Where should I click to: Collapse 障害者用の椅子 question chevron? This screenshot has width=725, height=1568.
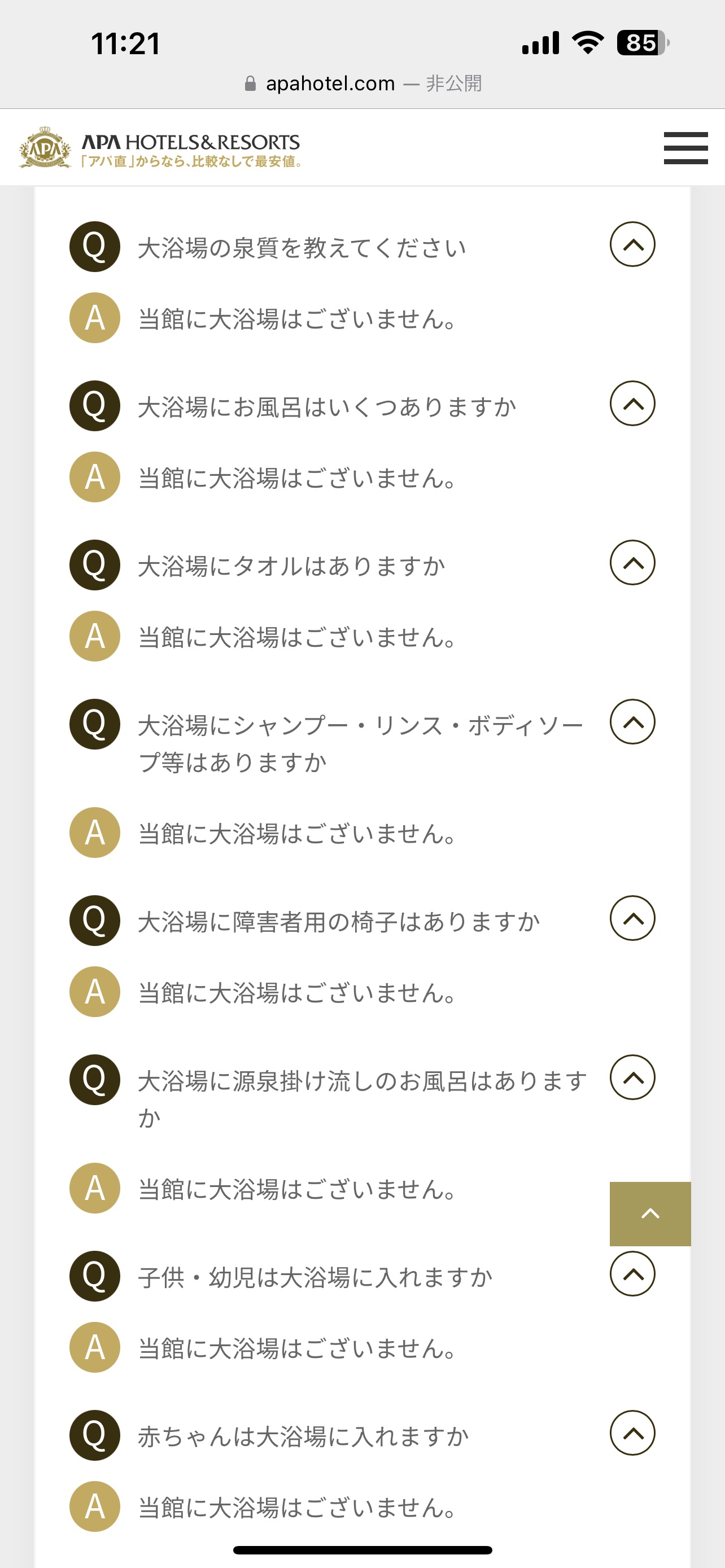coord(632,918)
